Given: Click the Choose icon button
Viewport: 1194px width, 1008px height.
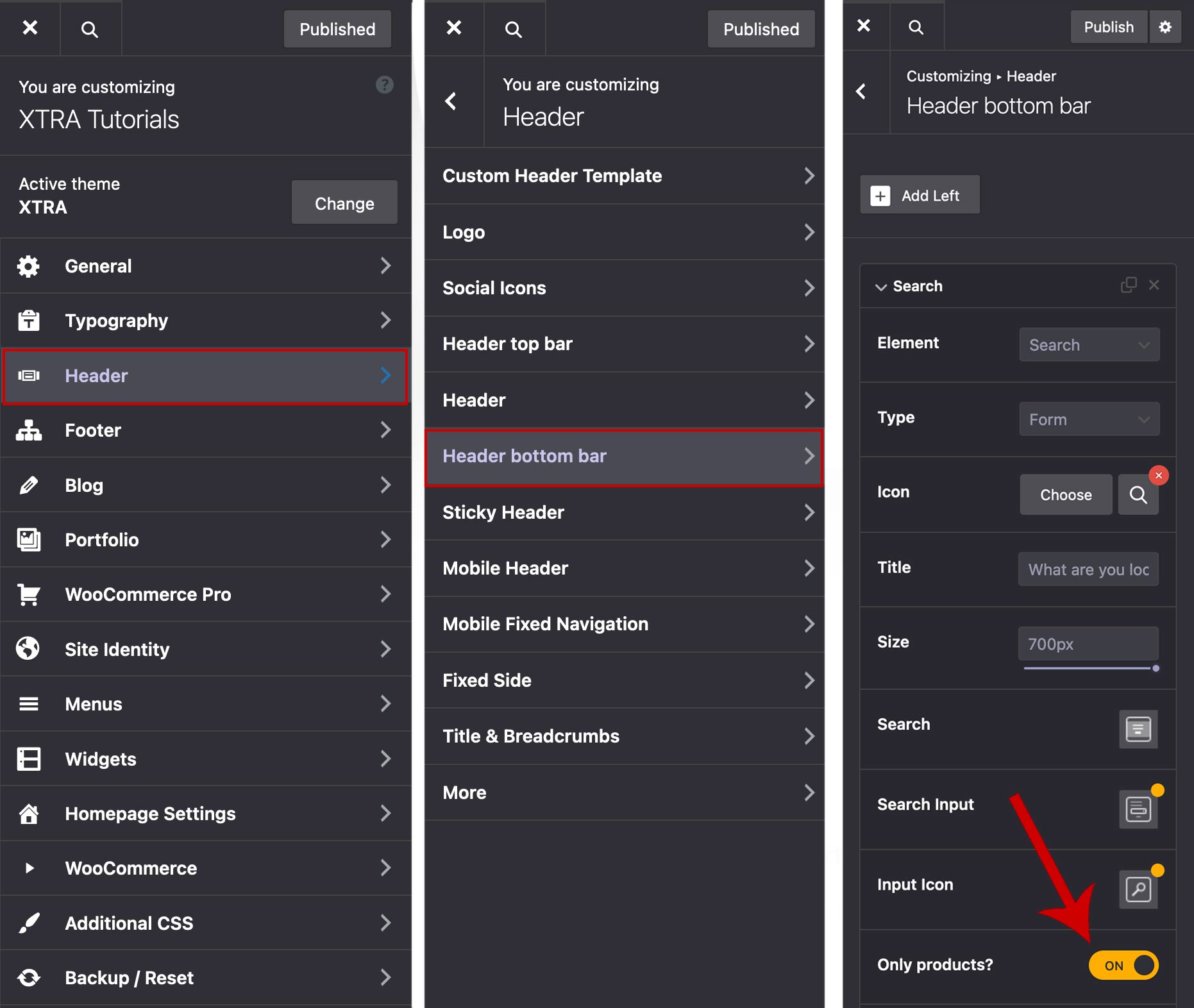Looking at the screenshot, I should (1065, 494).
